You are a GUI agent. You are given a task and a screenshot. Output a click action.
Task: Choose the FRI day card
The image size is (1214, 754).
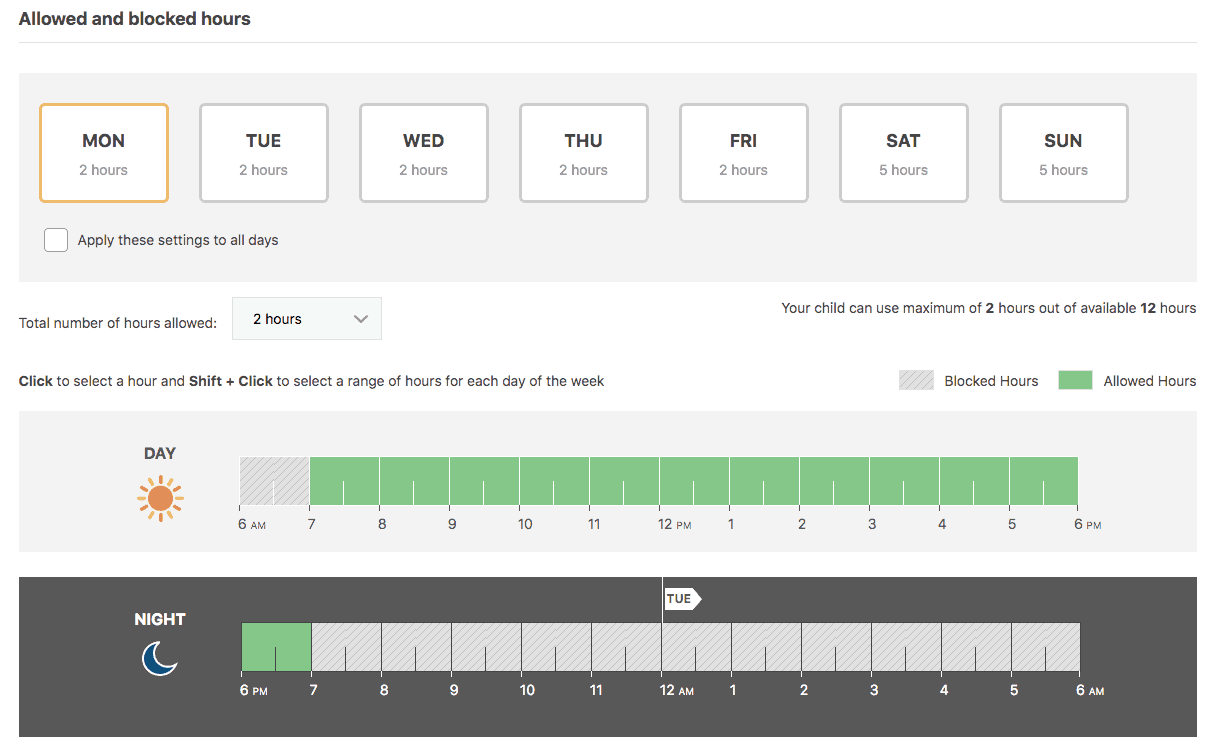[x=744, y=153]
